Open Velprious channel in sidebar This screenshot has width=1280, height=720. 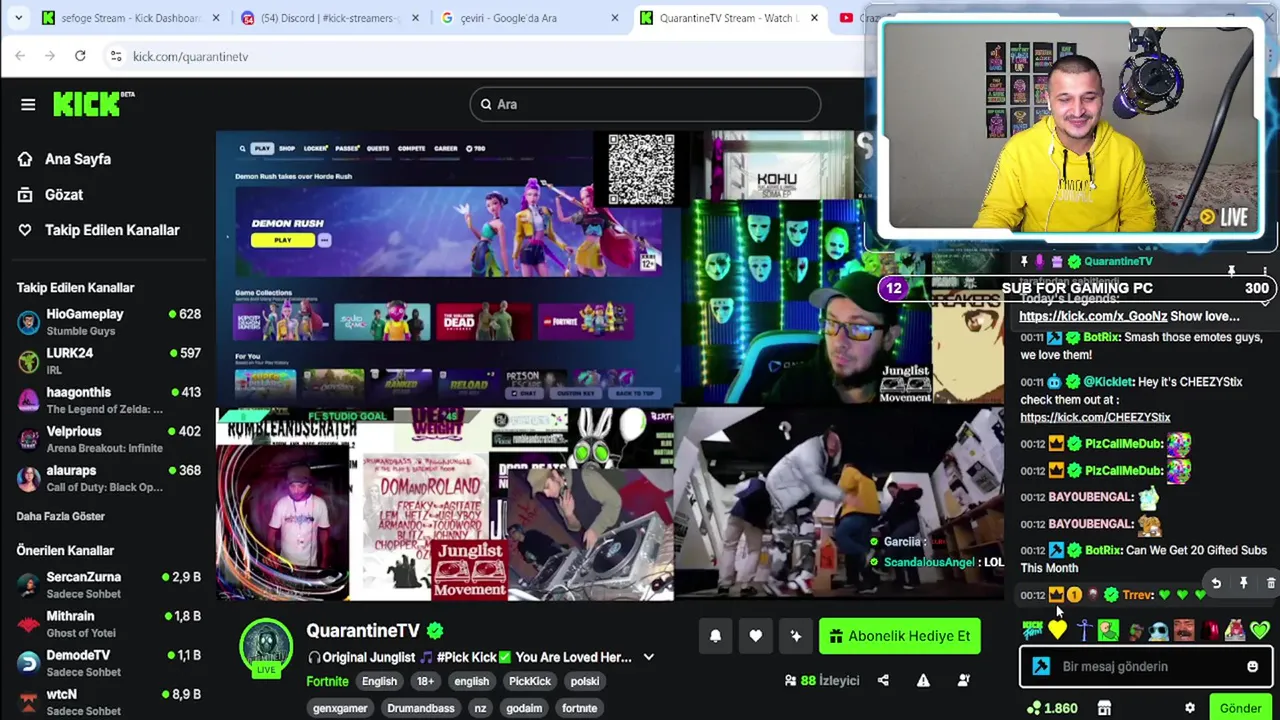coord(108,439)
